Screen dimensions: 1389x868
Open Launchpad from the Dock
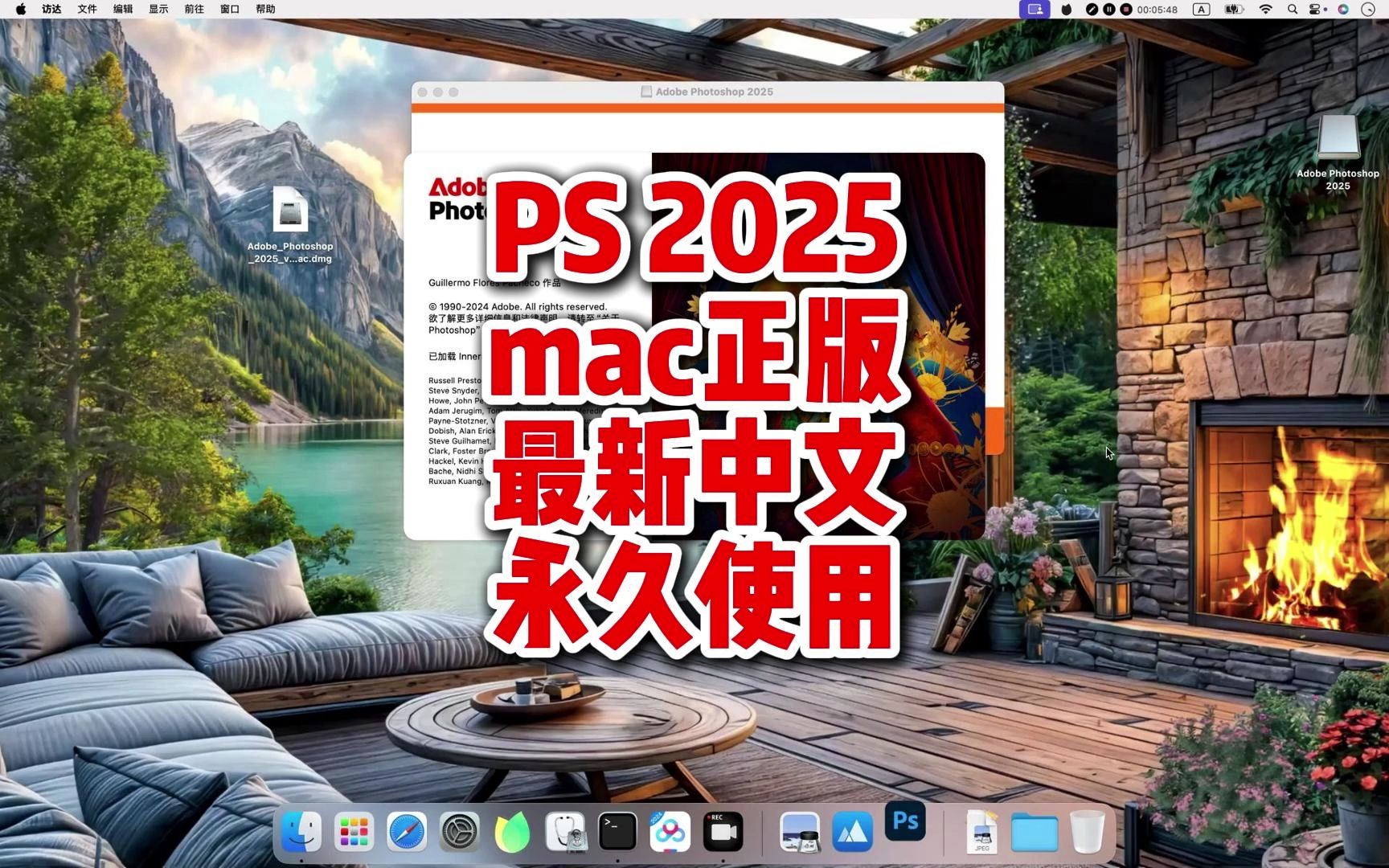(354, 832)
